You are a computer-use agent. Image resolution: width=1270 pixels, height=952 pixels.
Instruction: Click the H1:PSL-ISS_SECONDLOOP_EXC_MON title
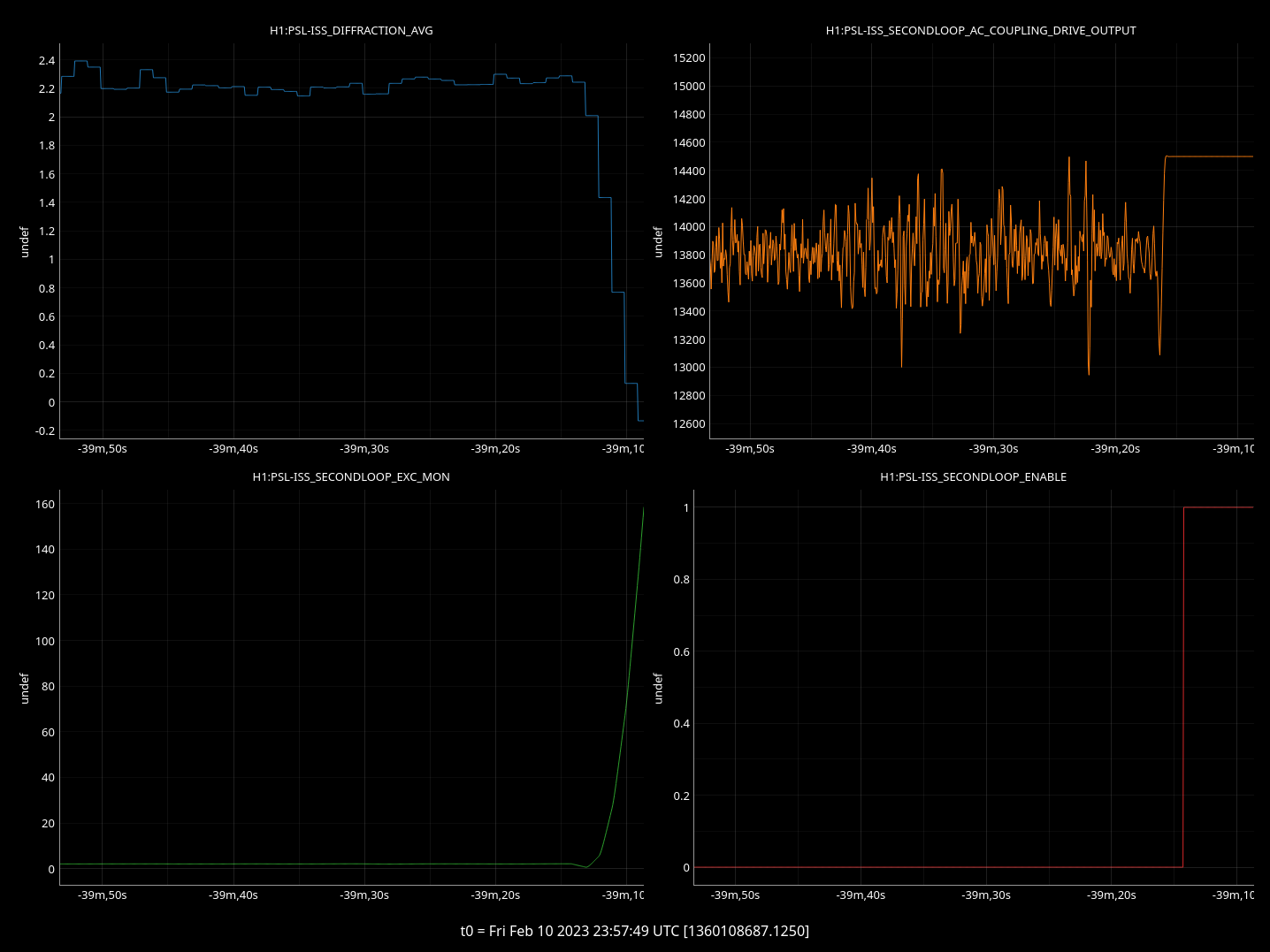[x=351, y=476]
